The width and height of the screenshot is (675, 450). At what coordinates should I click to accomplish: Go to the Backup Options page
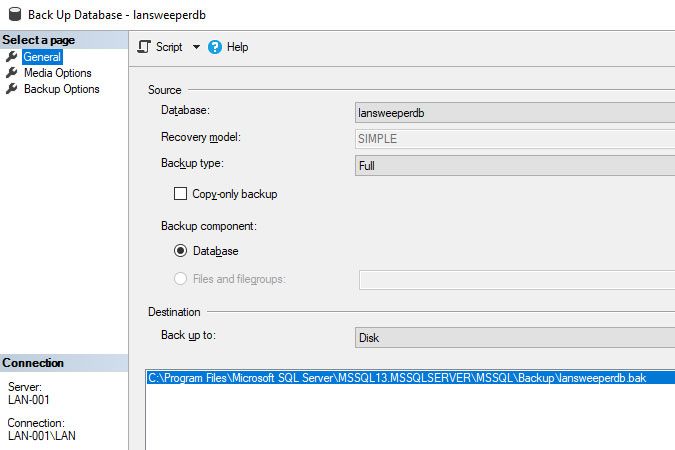pos(61,89)
